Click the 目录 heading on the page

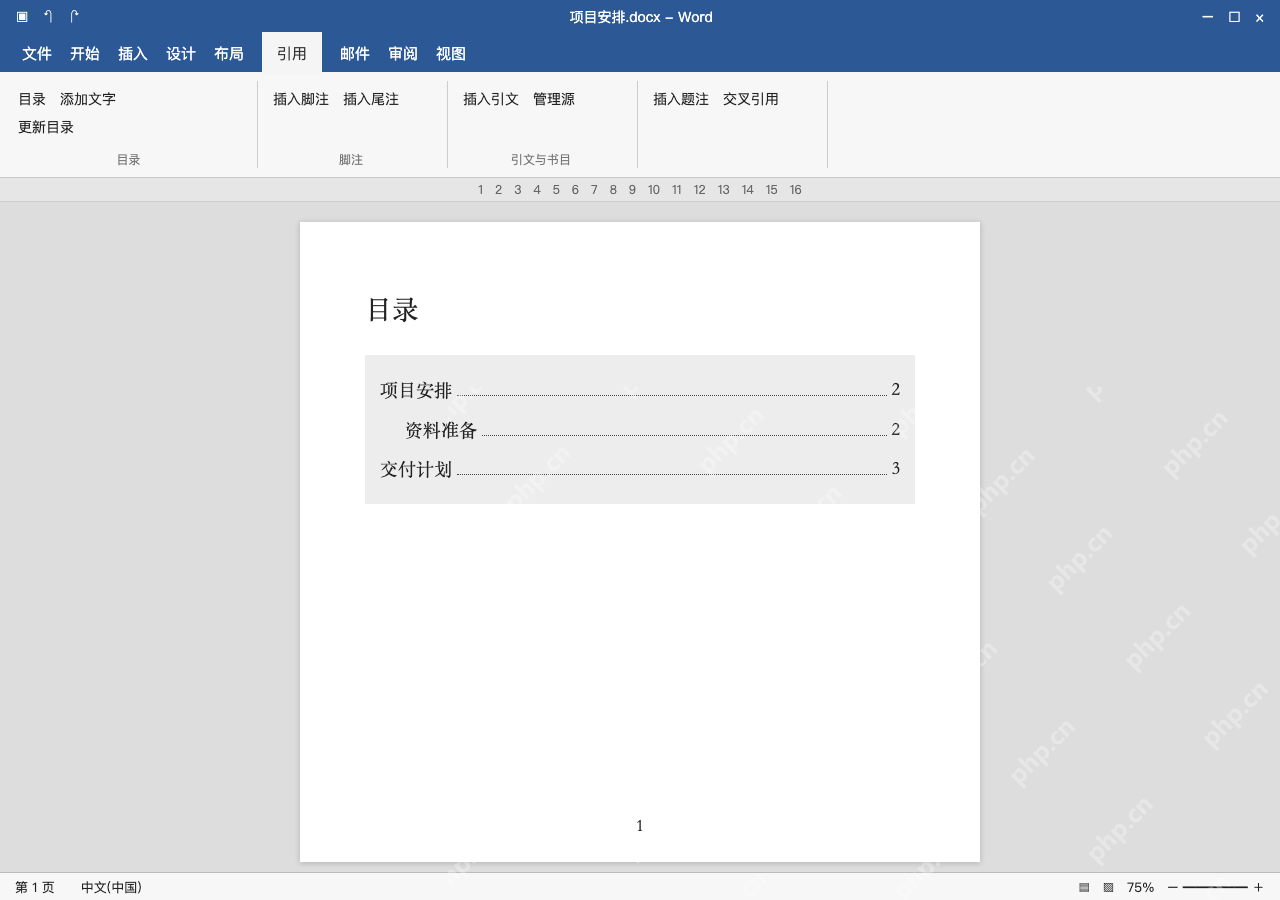[393, 310]
